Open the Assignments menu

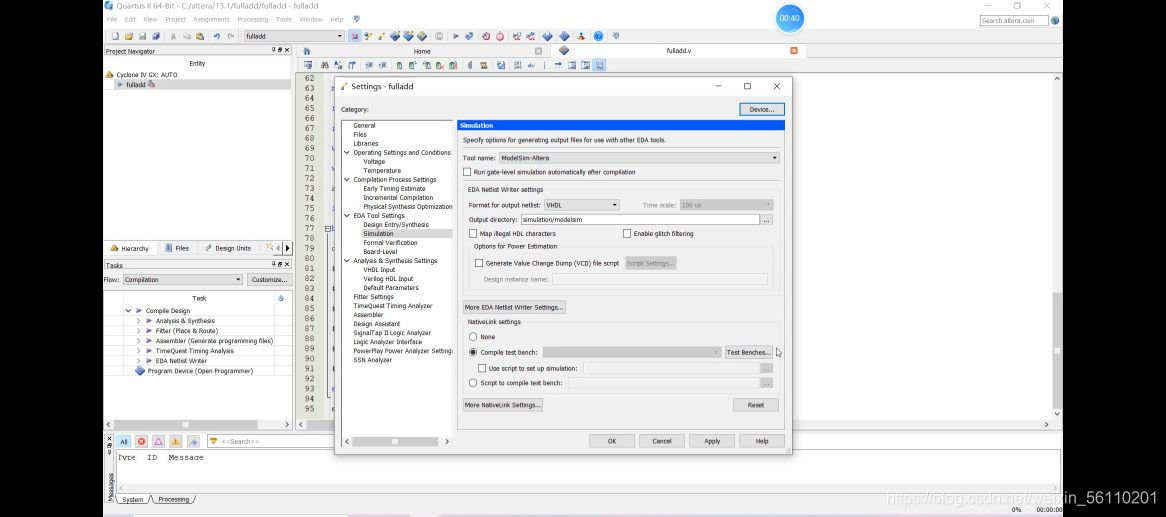[x=211, y=19]
